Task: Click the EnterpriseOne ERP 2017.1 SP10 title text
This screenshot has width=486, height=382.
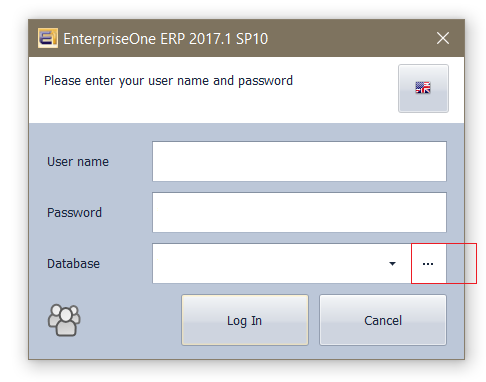Action: click(166, 39)
